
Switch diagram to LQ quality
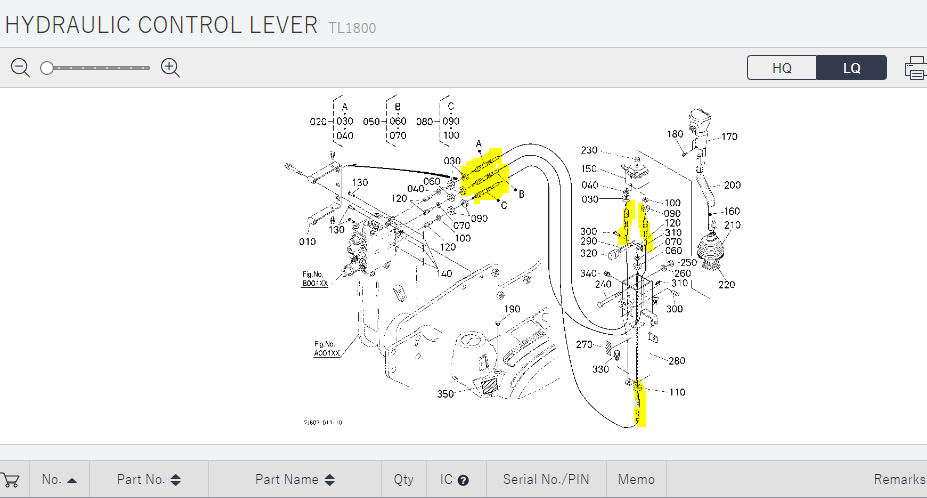(851, 67)
